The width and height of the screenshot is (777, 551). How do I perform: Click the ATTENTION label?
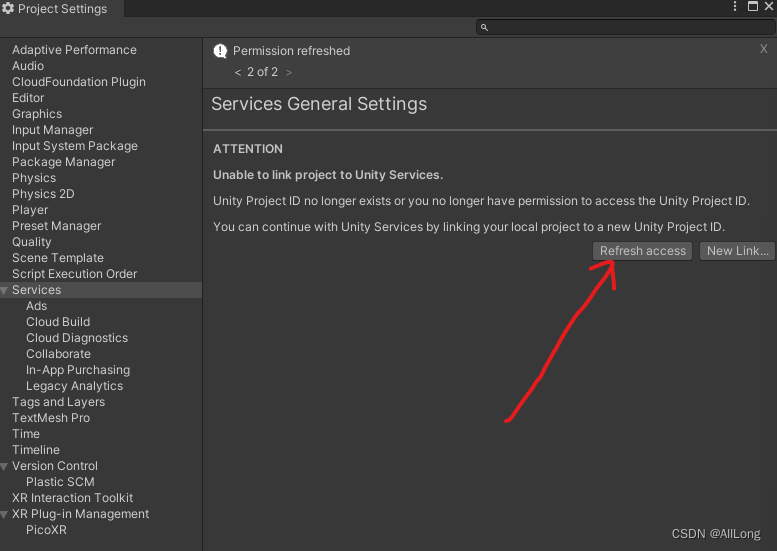(248, 149)
